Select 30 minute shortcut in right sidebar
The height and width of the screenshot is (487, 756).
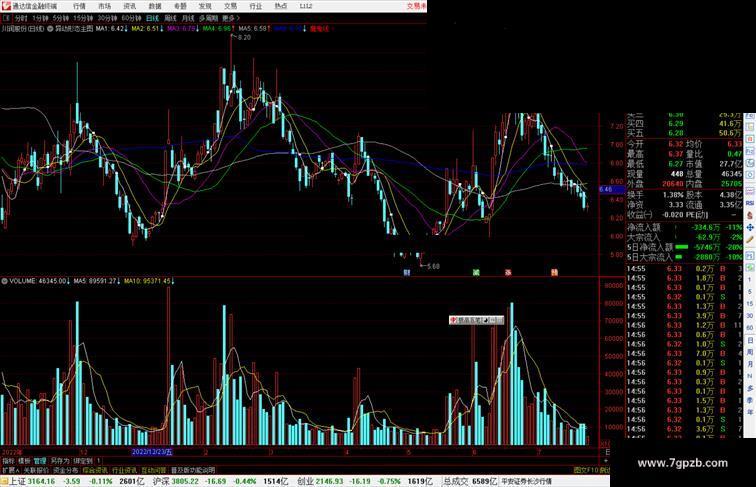[750, 316]
